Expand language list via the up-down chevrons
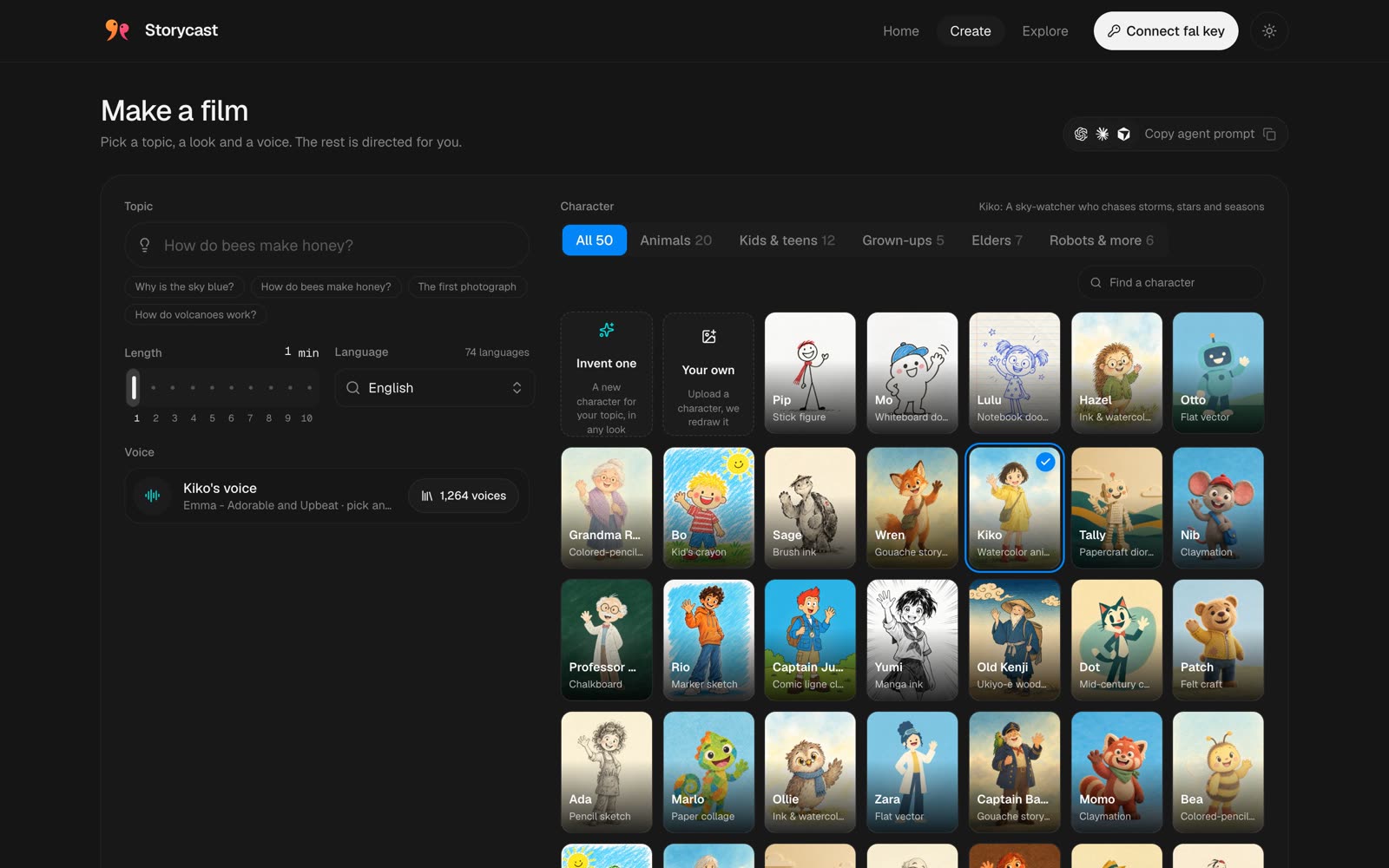 click(x=517, y=388)
